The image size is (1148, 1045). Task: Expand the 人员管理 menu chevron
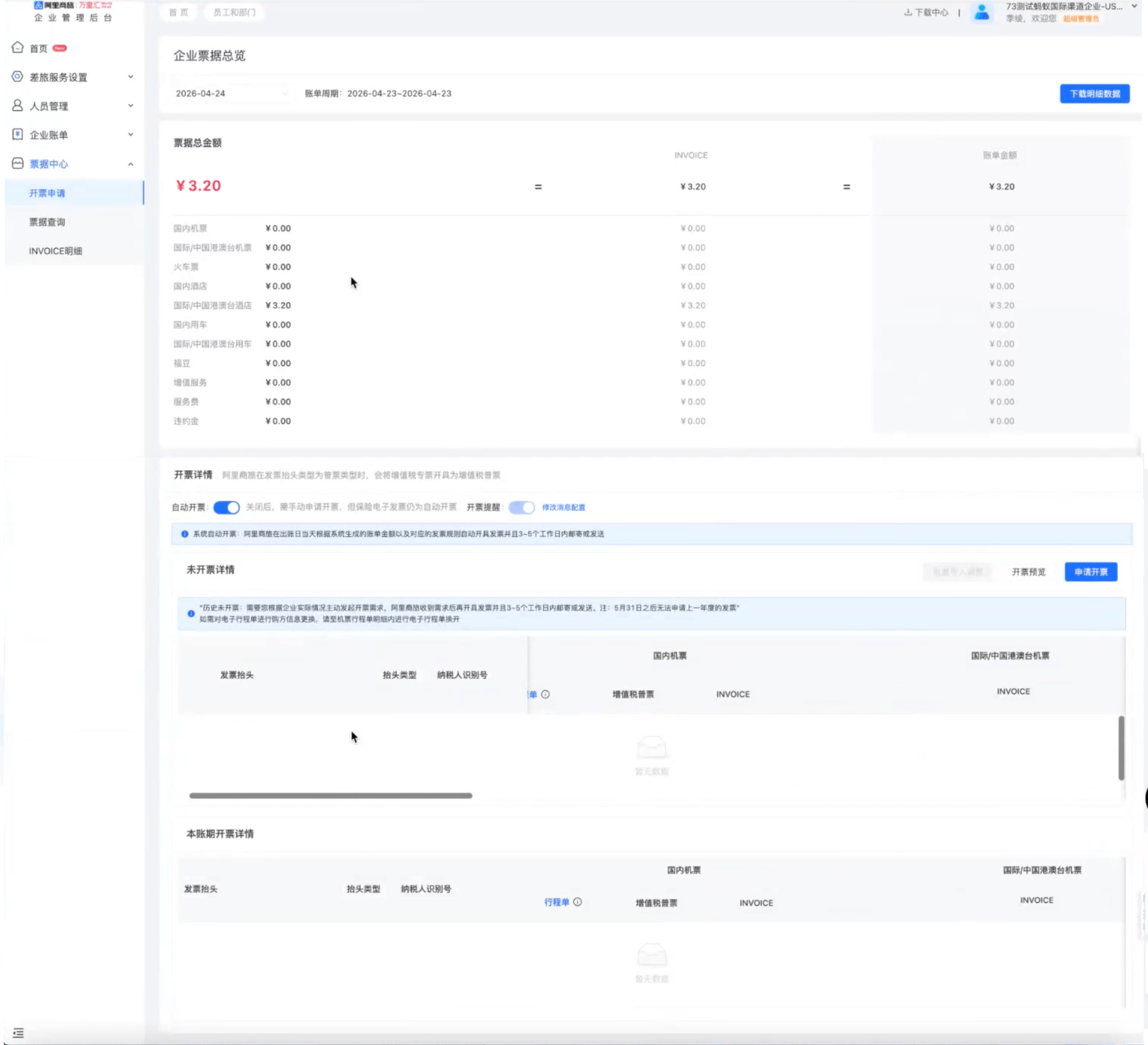pyautogui.click(x=130, y=106)
